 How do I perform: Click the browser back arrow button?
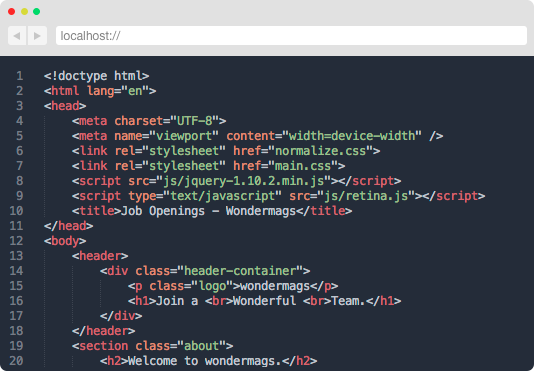(x=17, y=35)
